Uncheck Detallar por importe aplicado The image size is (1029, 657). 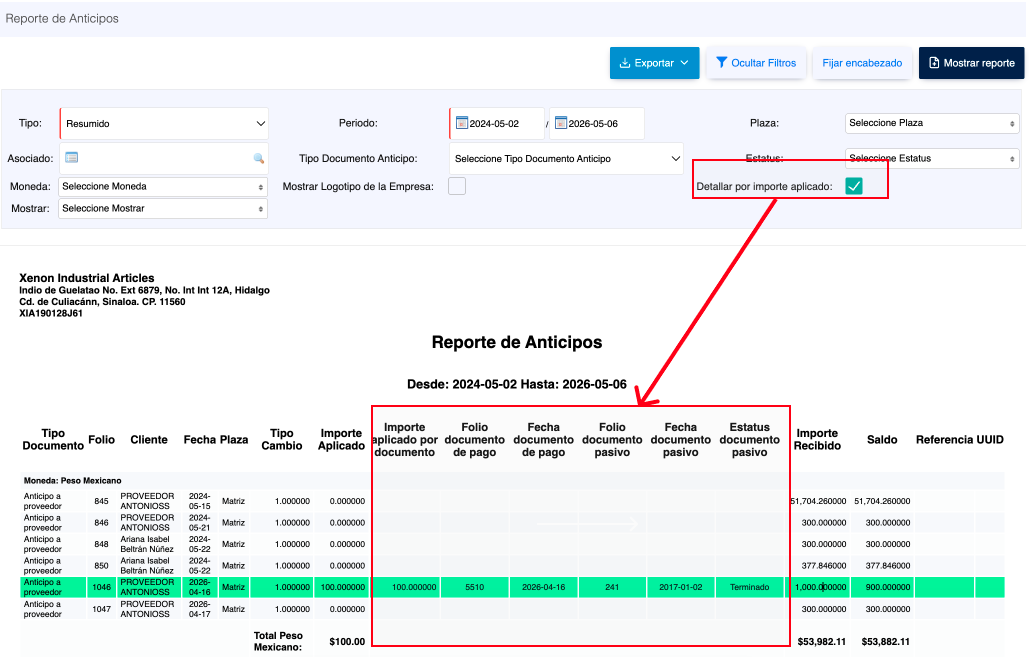pos(854,186)
